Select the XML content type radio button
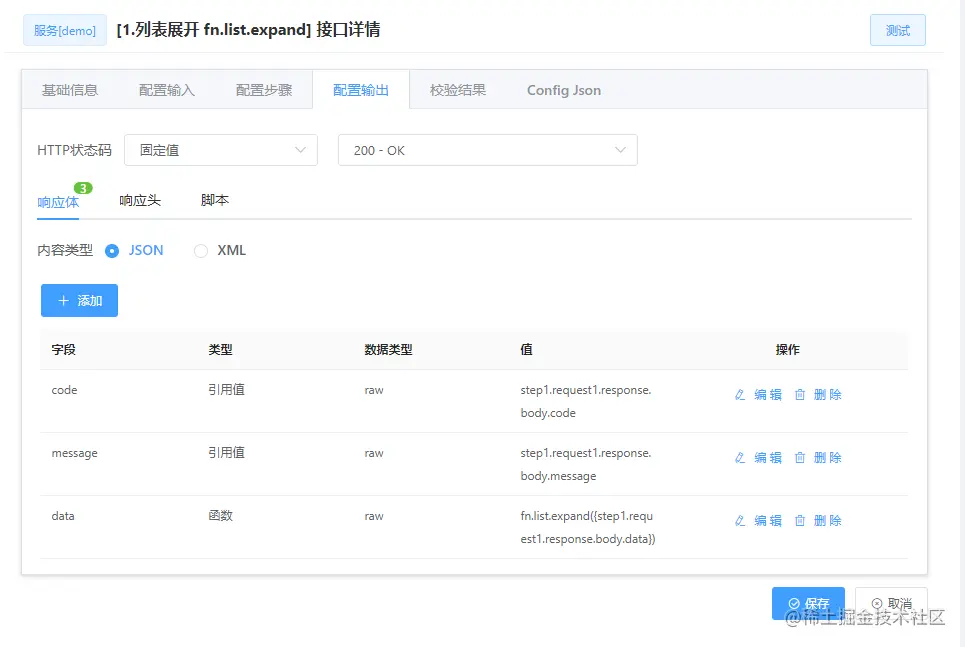This screenshot has width=965, height=647. tap(200, 250)
